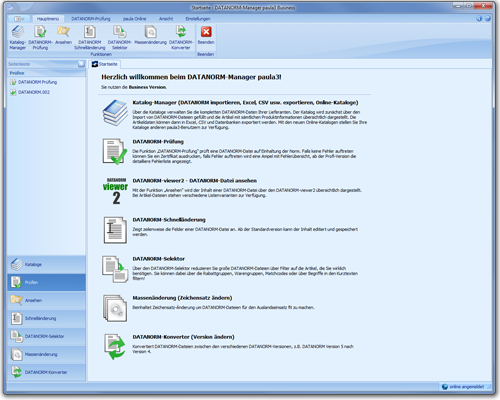Click the Schnelländerung text-cursor document icon on start page
Image resolution: width=500 pixels, height=400 pixels.
(x=115, y=230)
